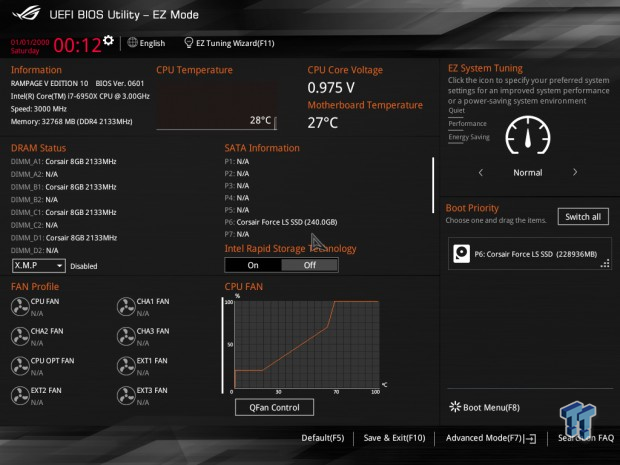Click DIMM_C1: Corsair 8GB 2133MHz entry

(64, 212)
